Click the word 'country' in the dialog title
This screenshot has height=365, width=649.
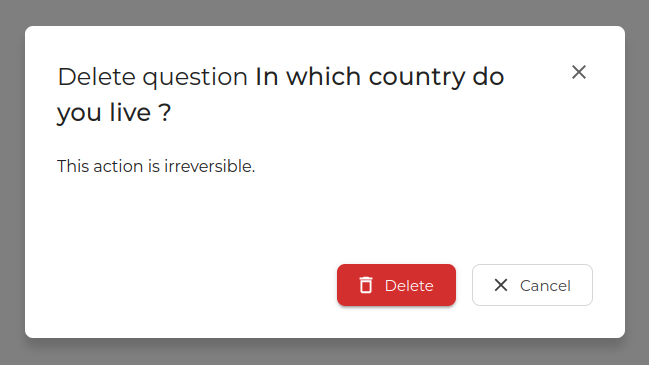tap(417, 78)
